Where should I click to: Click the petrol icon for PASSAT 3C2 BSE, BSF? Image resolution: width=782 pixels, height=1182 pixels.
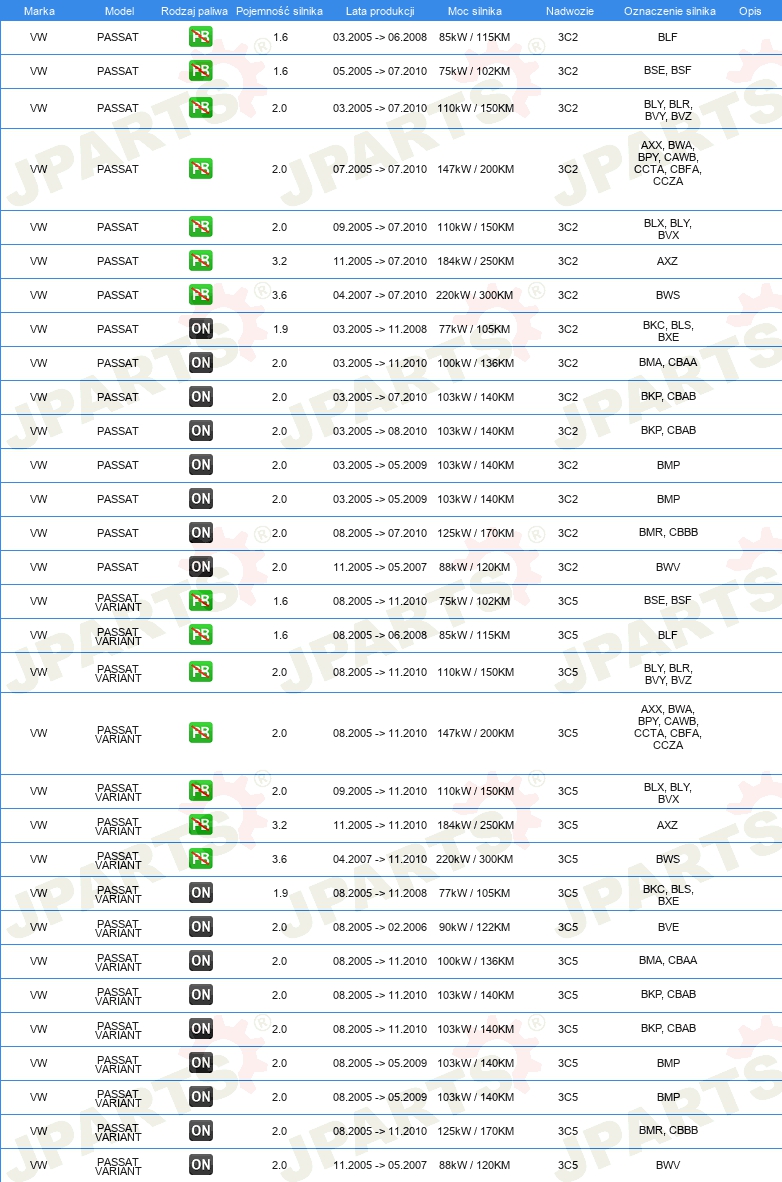[201, 71]
